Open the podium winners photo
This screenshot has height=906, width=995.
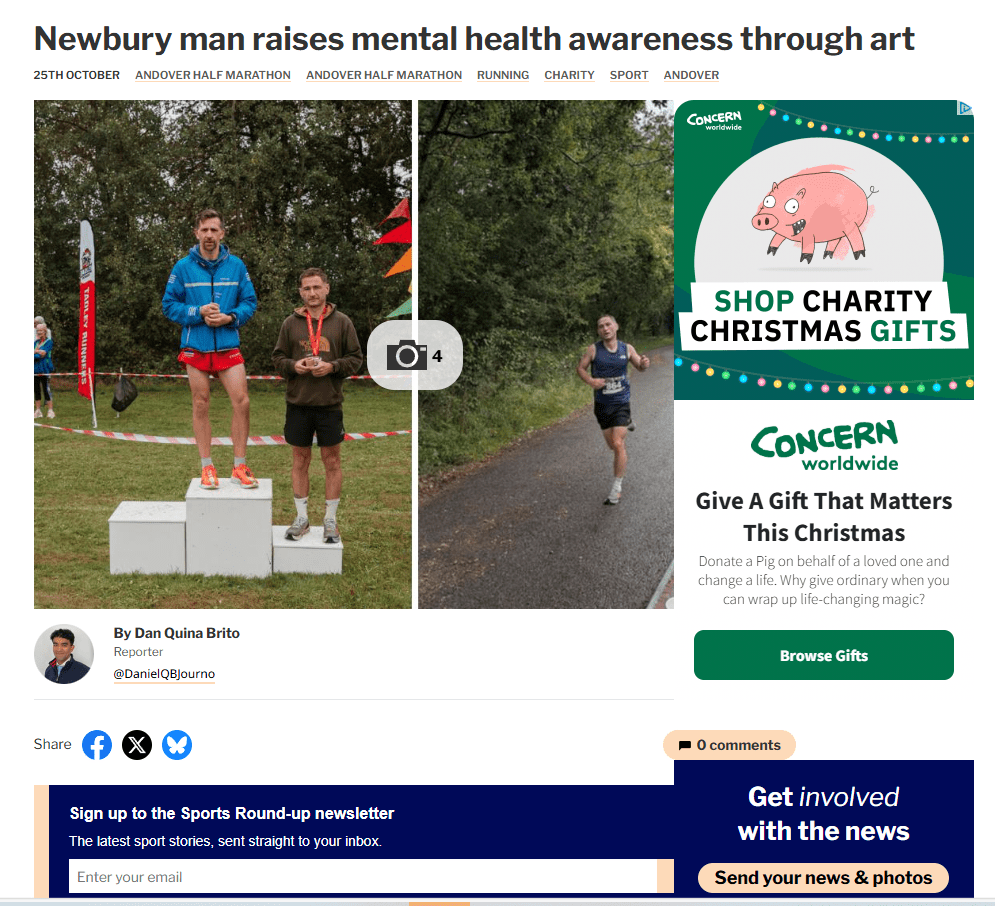coord(223,354)
